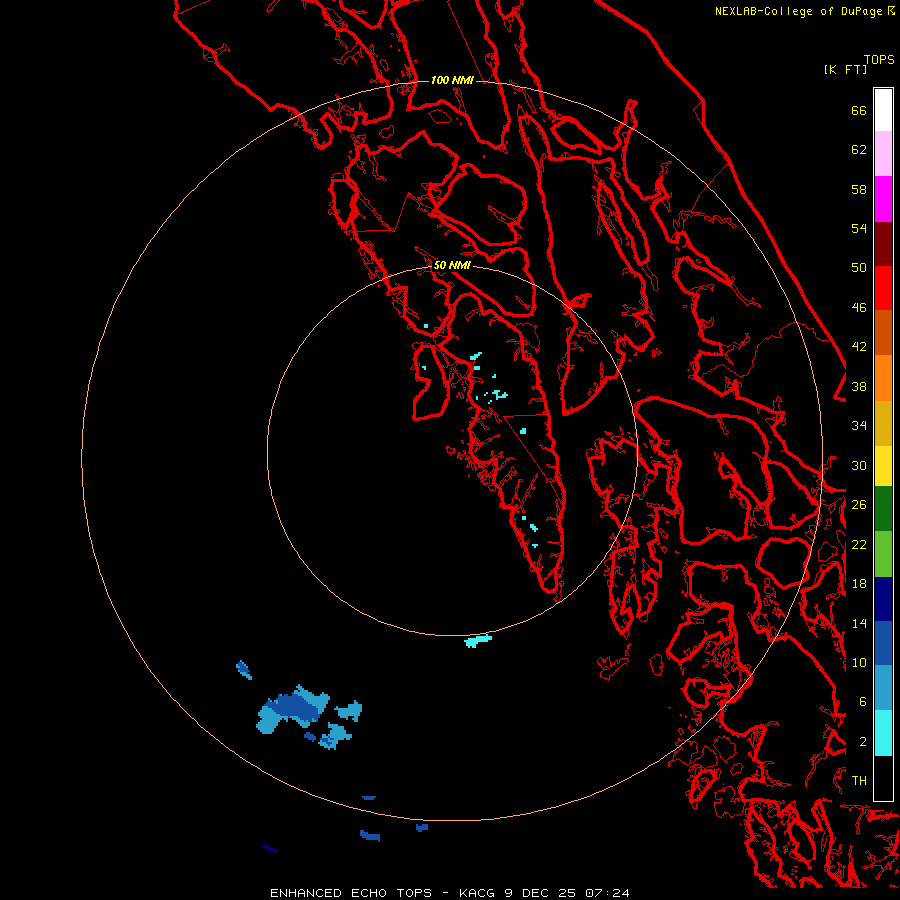Screen dimensions: 900x900
Task: Click the cyan echo below the 50 NMI ring
Action: click(x=478, y=641)
